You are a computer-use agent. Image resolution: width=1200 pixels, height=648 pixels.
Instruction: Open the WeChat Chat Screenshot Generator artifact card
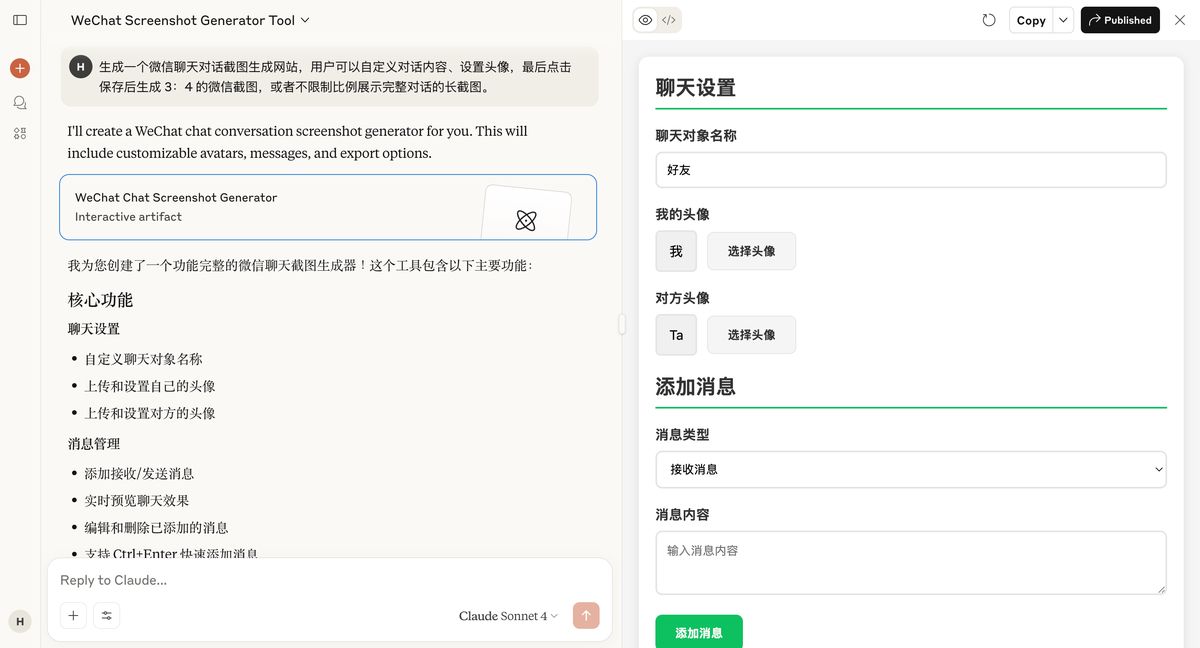[x=328, y=207]
